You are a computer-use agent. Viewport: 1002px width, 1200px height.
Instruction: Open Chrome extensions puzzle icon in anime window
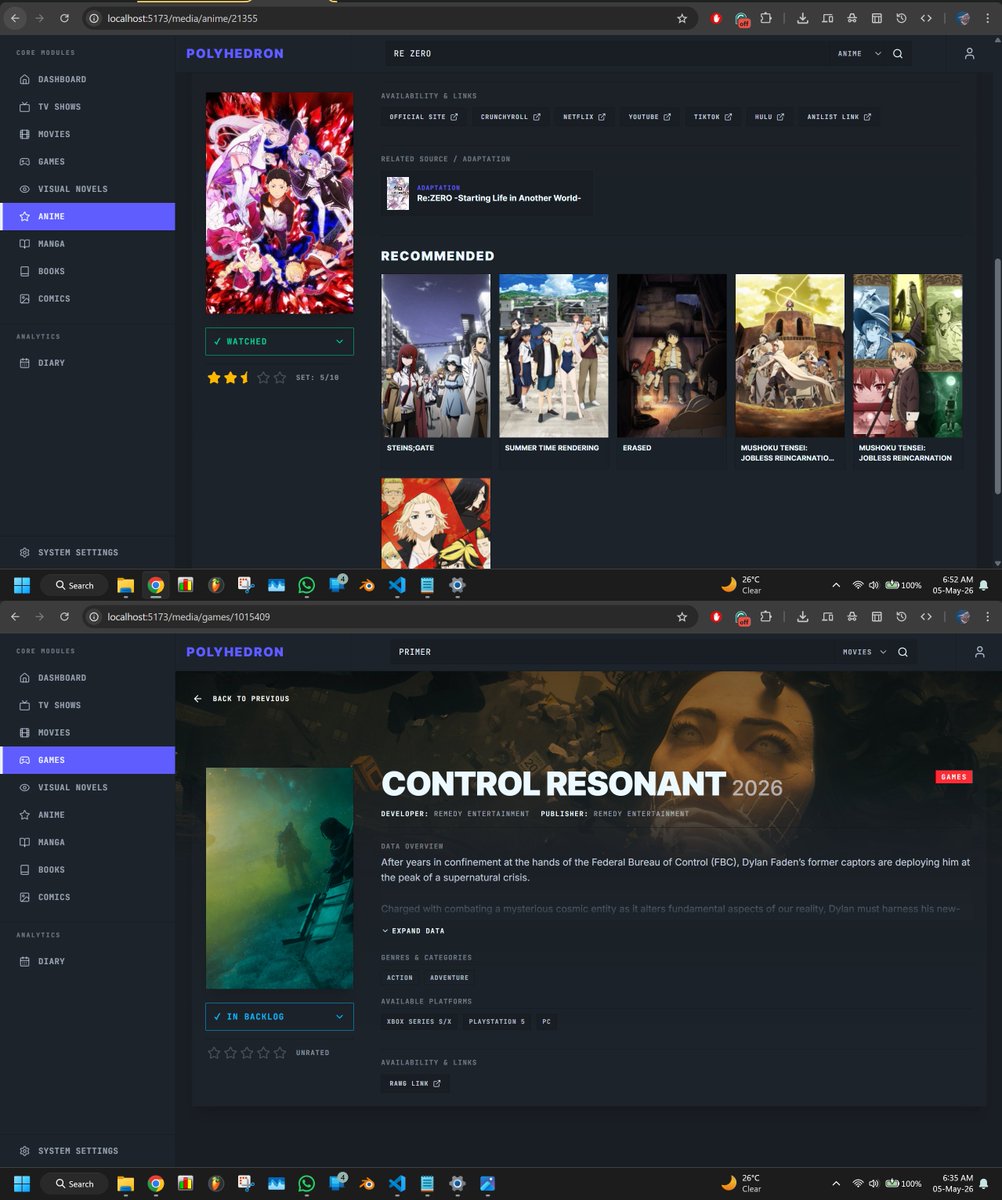pos(766,18)
